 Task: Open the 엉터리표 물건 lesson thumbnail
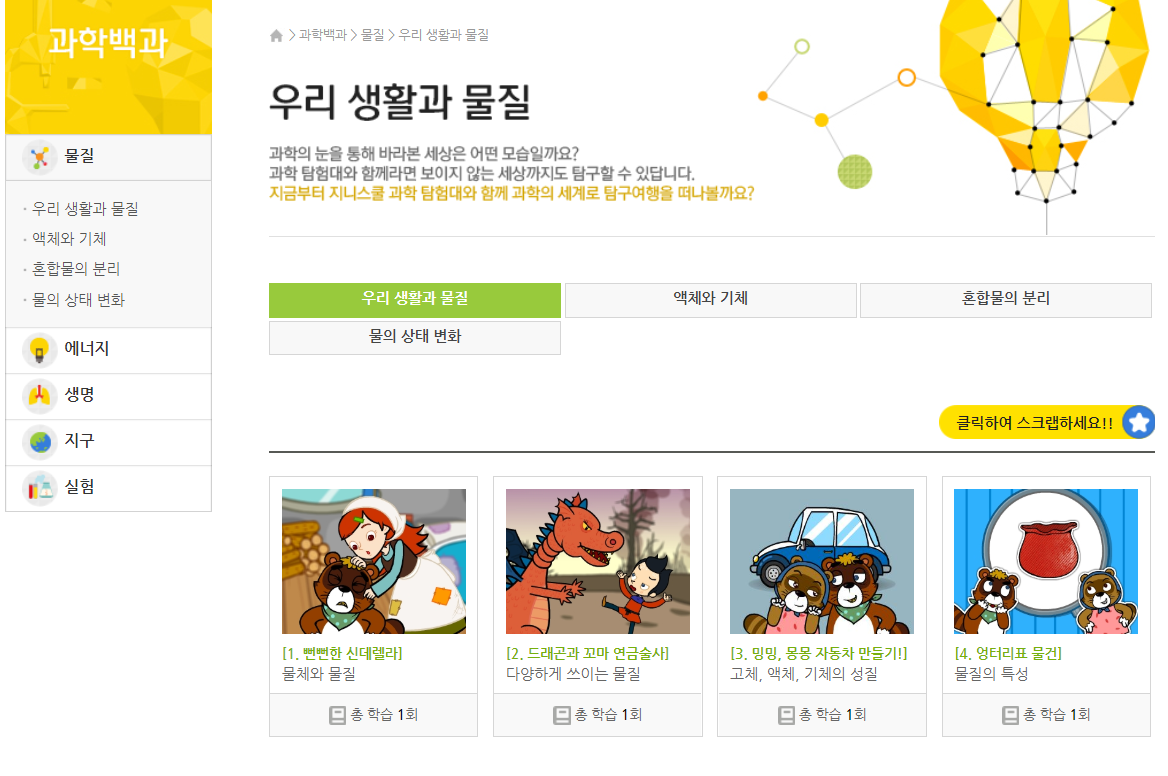pos(1046,562)
